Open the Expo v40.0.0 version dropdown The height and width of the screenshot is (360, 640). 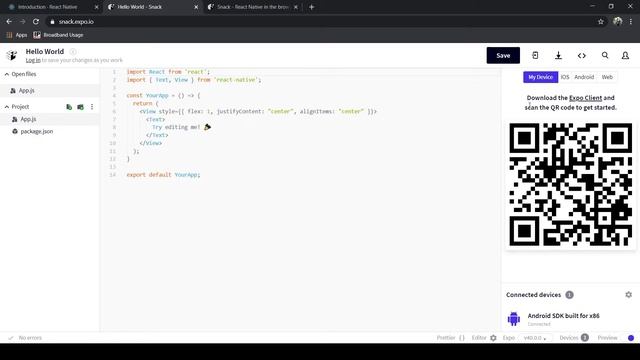point(535,338)
